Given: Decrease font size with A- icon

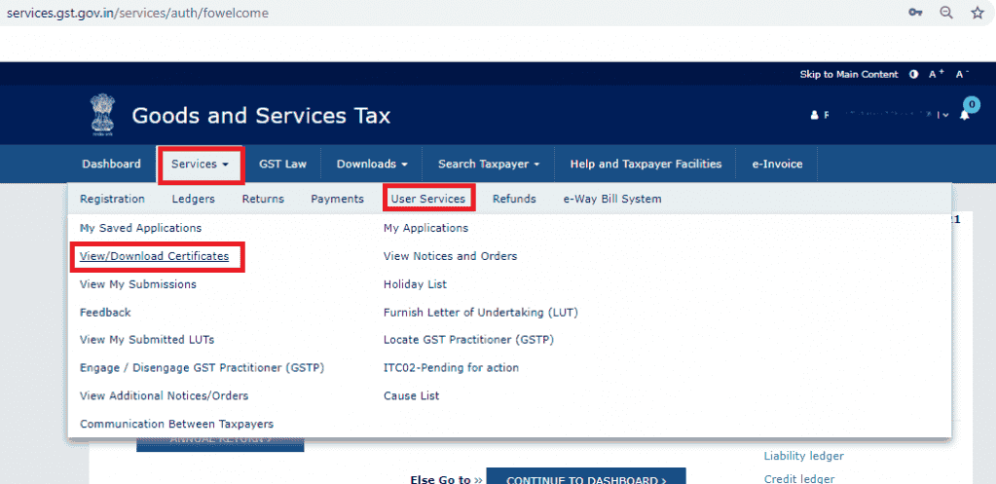Looking at the screenshot, I should (962, 75).
